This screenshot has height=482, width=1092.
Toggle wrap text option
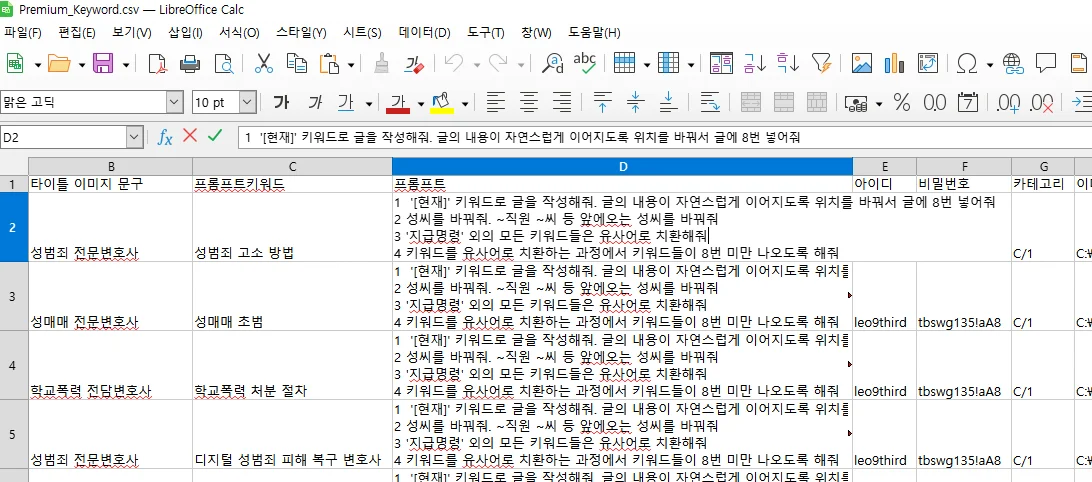point(711,102)
